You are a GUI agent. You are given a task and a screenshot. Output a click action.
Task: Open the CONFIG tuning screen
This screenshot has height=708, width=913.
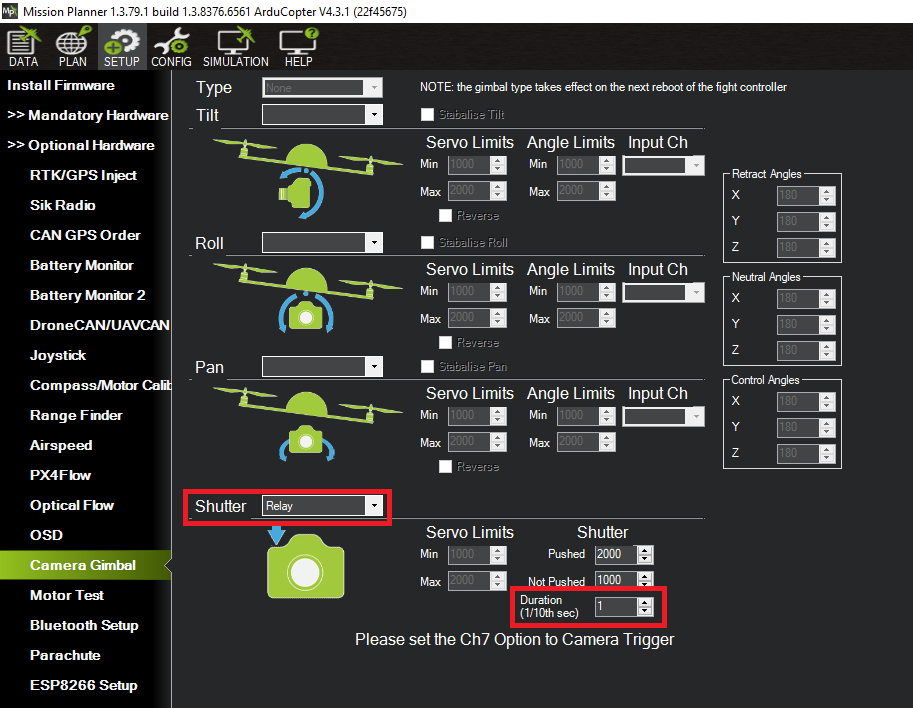click(171, 47)
